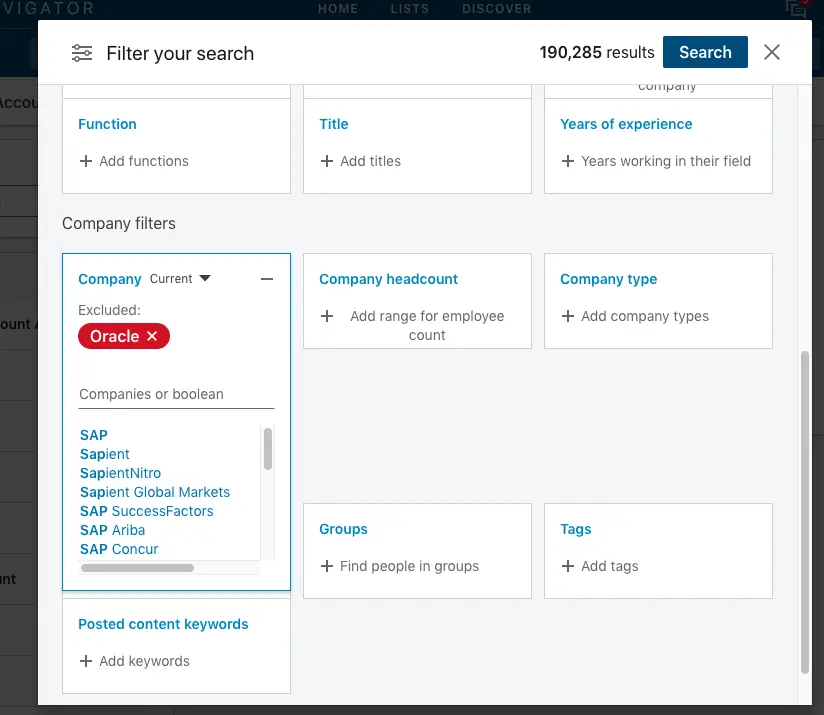
Task: Click the Companies or boolean input field
Action: 176,394
